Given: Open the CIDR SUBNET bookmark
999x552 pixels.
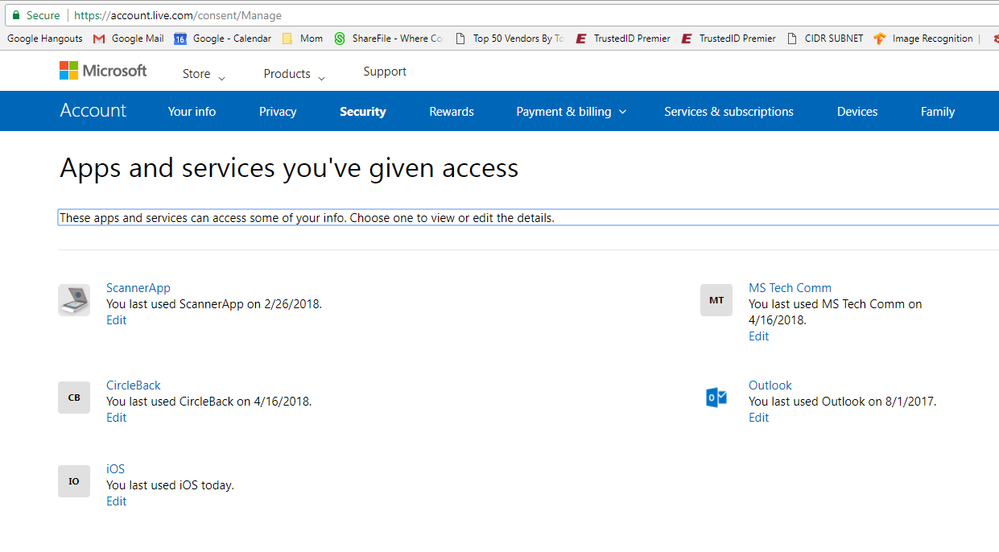Looking at the screenshot, I should (824, 38).
